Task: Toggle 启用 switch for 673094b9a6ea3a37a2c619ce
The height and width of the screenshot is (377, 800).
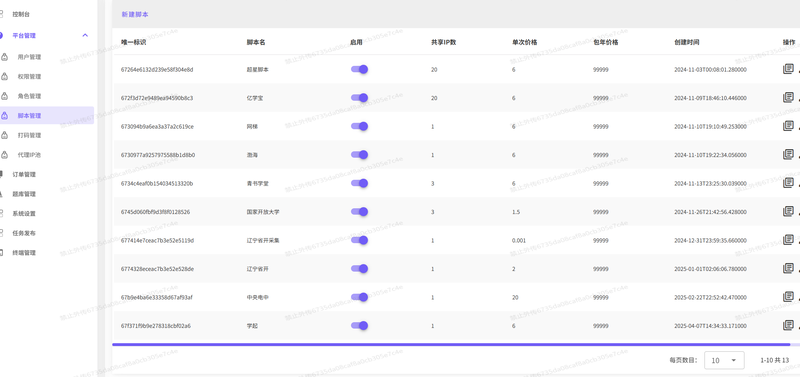Action: pyautogui.click(x=359, y=127)
